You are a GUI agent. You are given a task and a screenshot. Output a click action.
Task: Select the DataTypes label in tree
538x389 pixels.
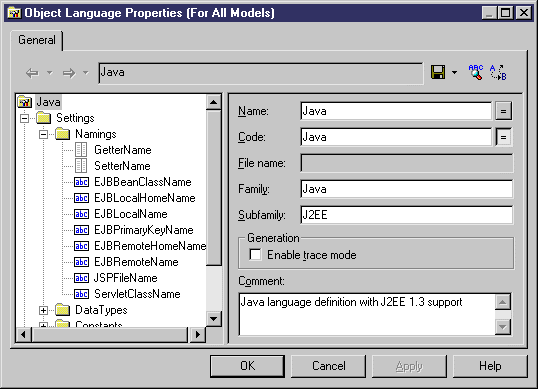pyautogui.click(x=101, y=310)
